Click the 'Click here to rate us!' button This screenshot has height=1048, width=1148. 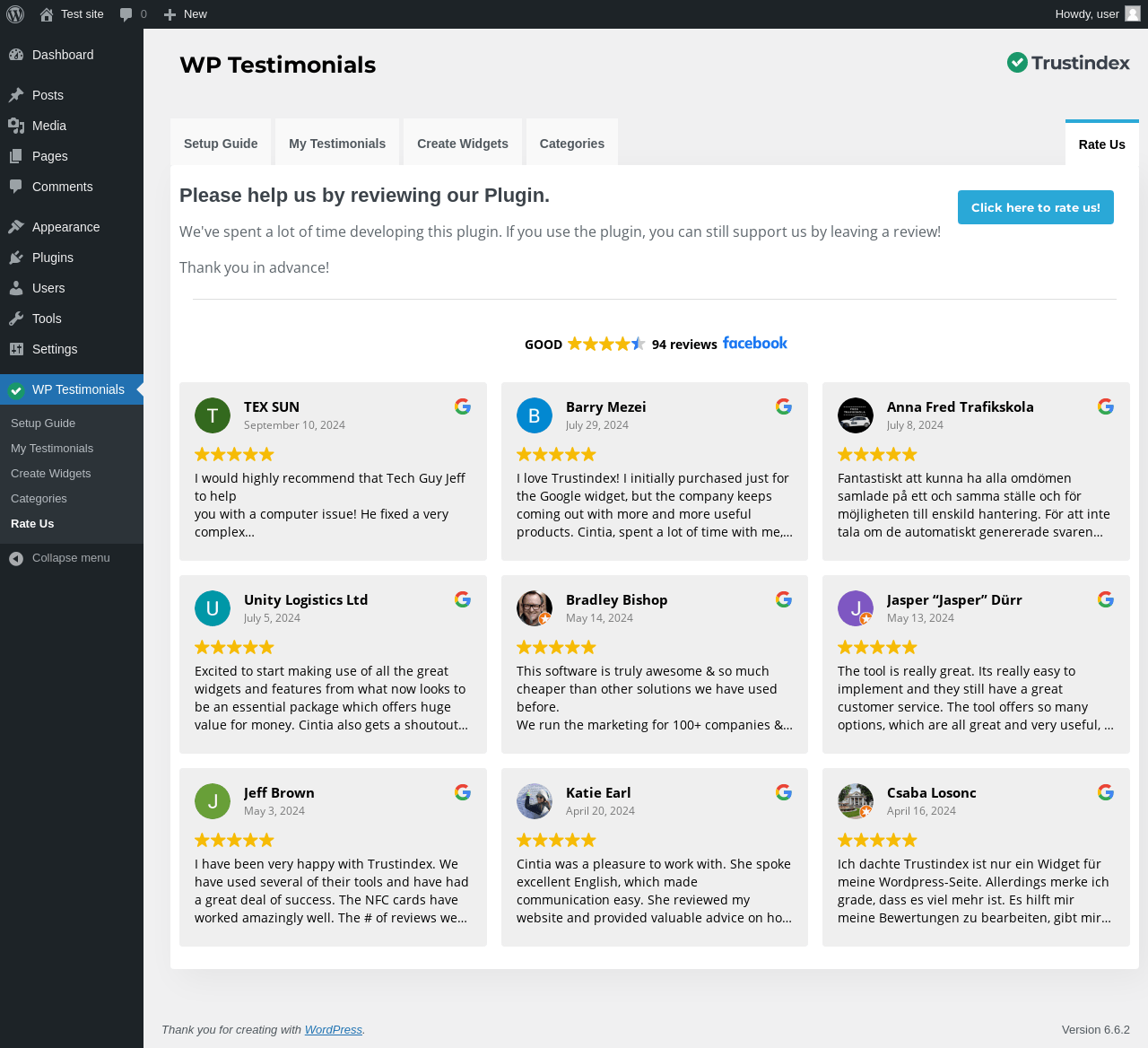[1036, 207]
